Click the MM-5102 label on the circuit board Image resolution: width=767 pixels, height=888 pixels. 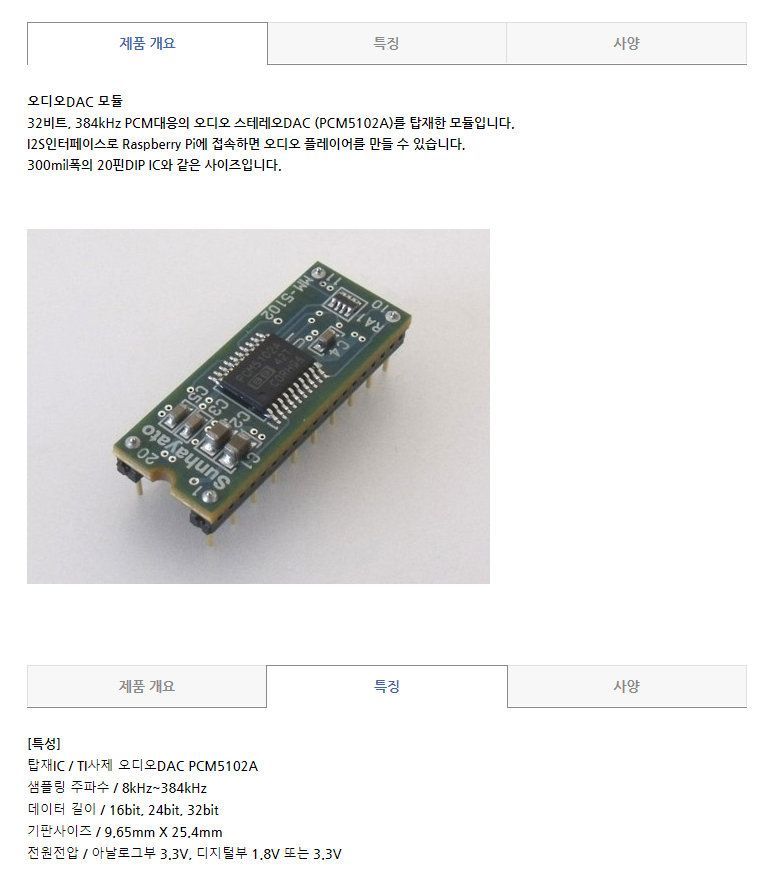tap(287, 298)
